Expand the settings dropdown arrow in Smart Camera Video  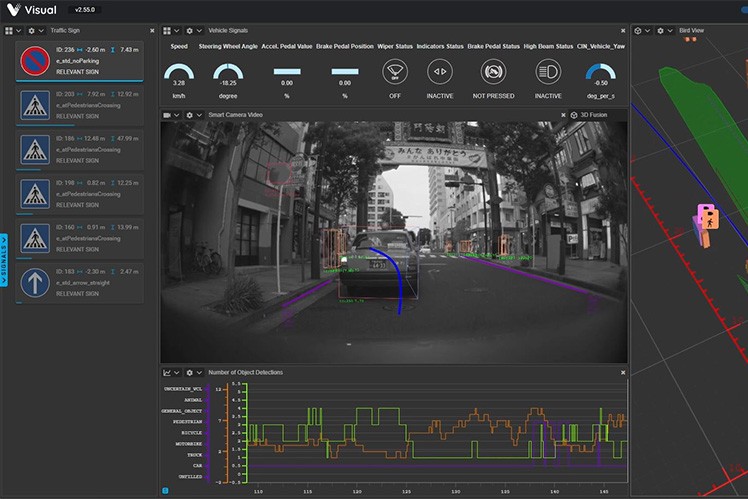click(x=199, y=115)
